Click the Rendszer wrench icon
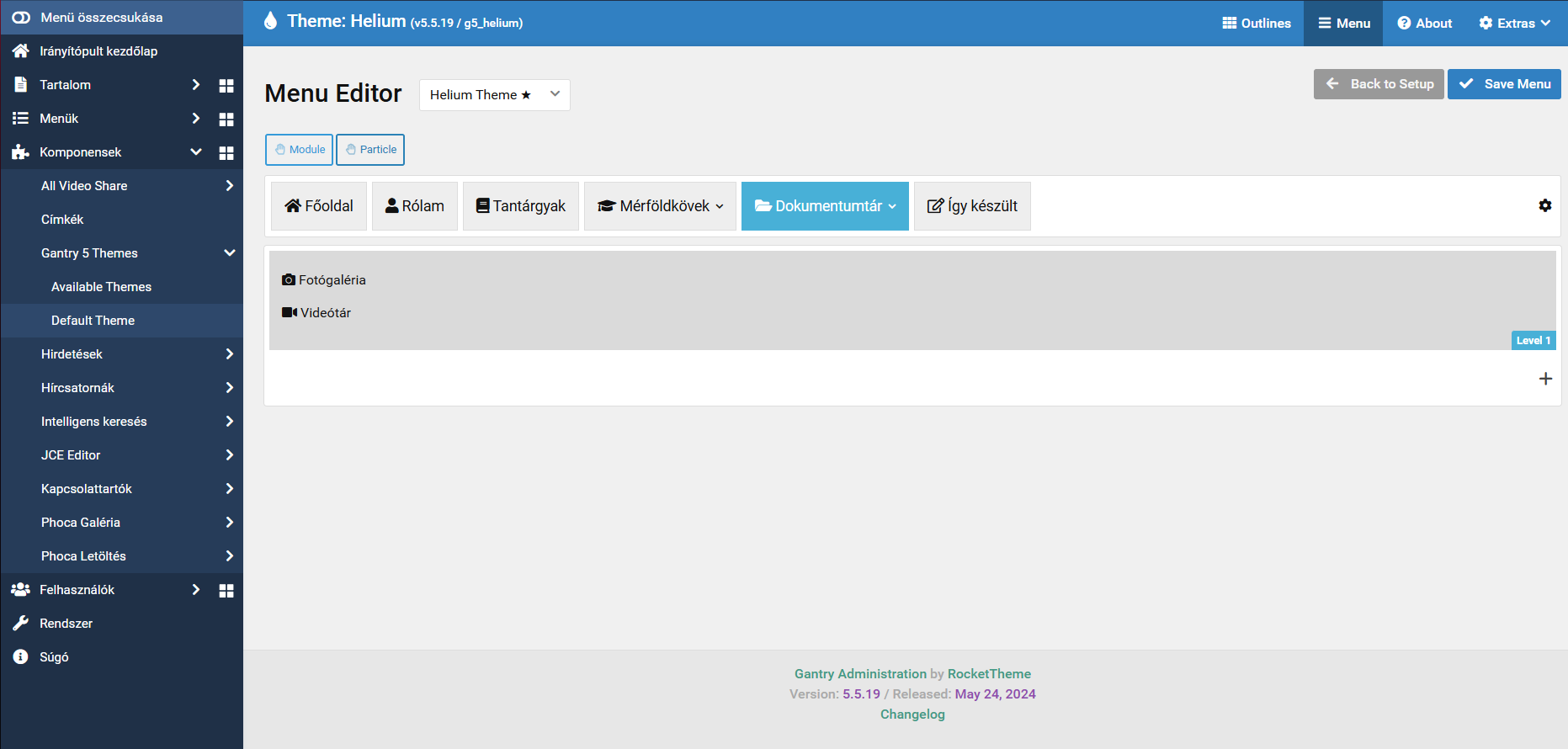Screen dimensions: 1568x749 20,623
